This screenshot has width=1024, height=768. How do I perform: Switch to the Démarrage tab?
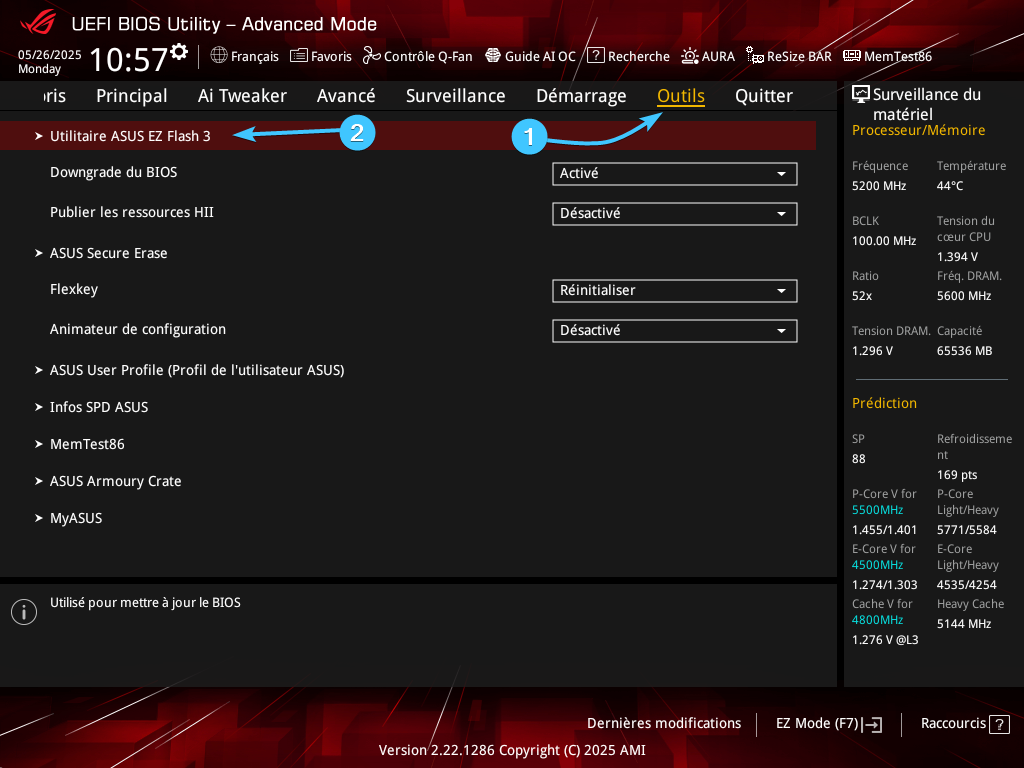click(x=581, y=97)
